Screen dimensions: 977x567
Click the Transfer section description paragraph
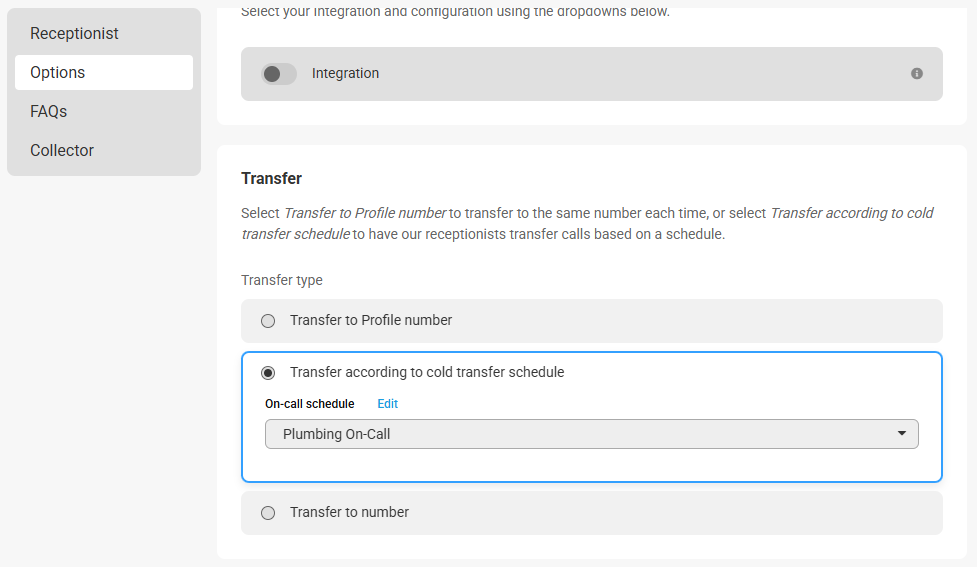[x=587, y=224]
